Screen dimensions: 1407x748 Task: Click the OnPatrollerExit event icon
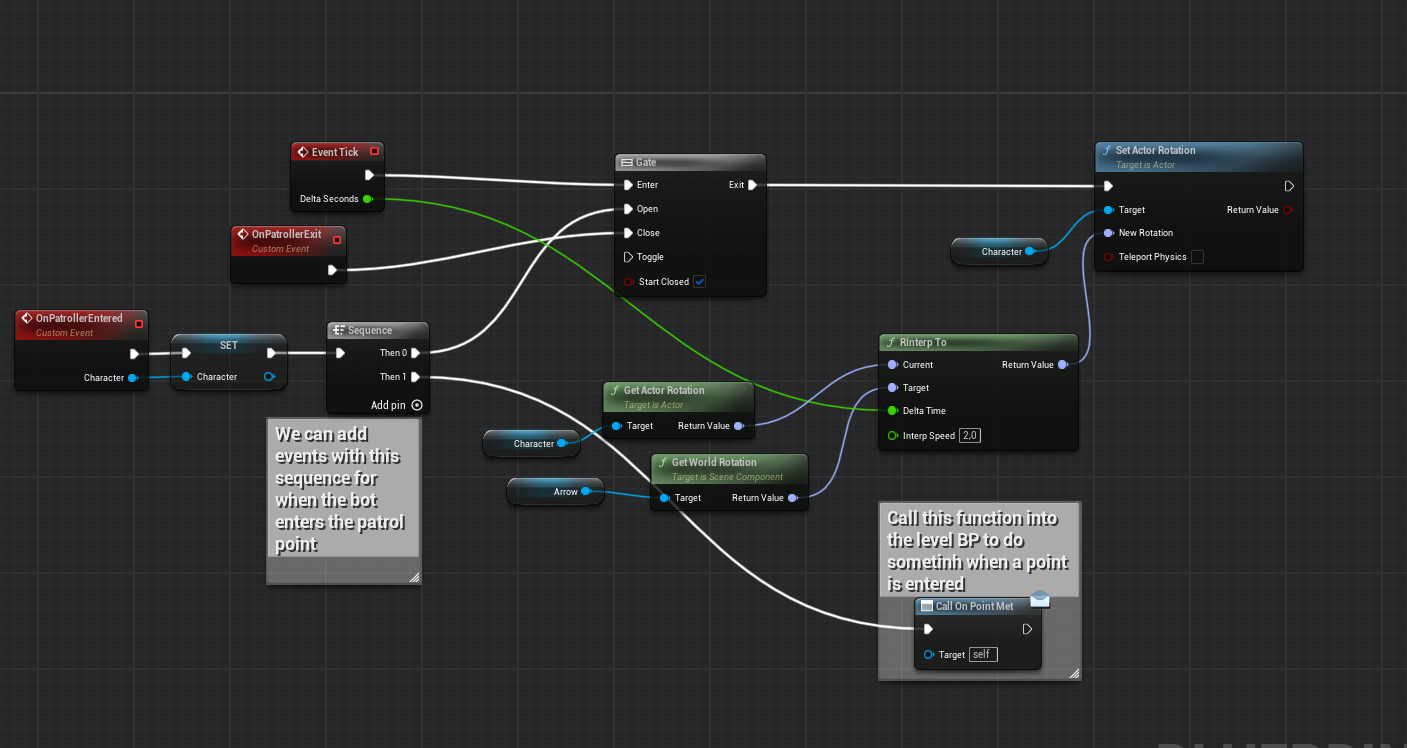click(243, 235)
